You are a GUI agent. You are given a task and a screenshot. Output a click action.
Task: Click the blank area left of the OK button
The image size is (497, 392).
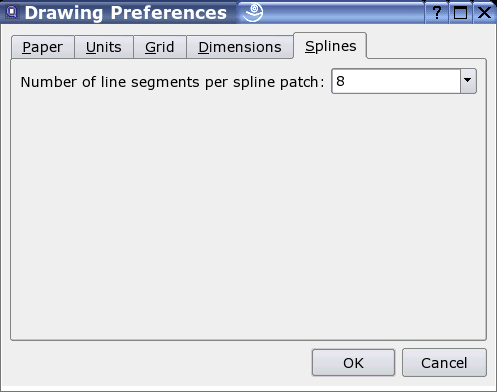tap(160, 363)
